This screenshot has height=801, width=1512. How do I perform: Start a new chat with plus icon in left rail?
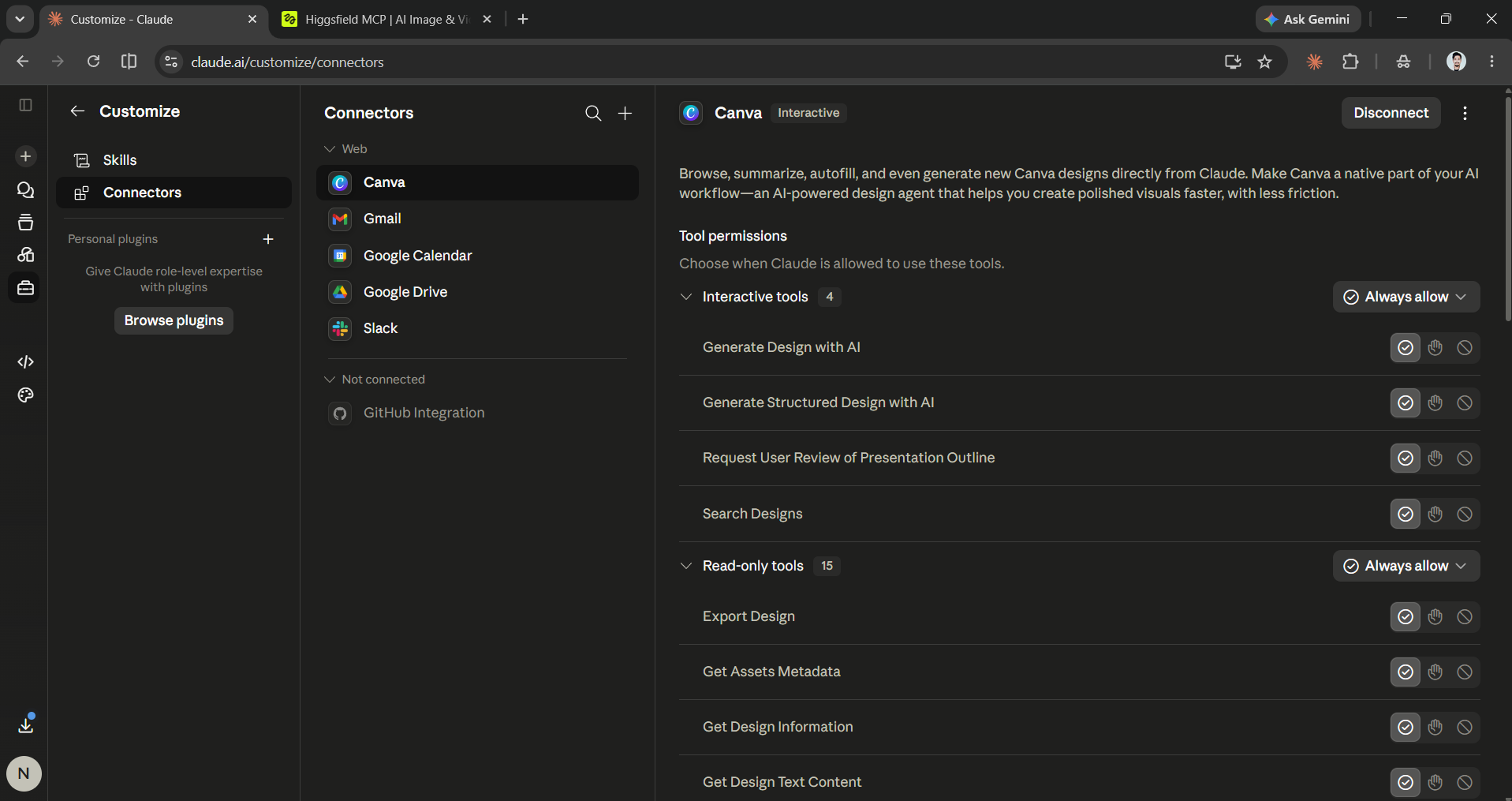click(x=25, y=156)
